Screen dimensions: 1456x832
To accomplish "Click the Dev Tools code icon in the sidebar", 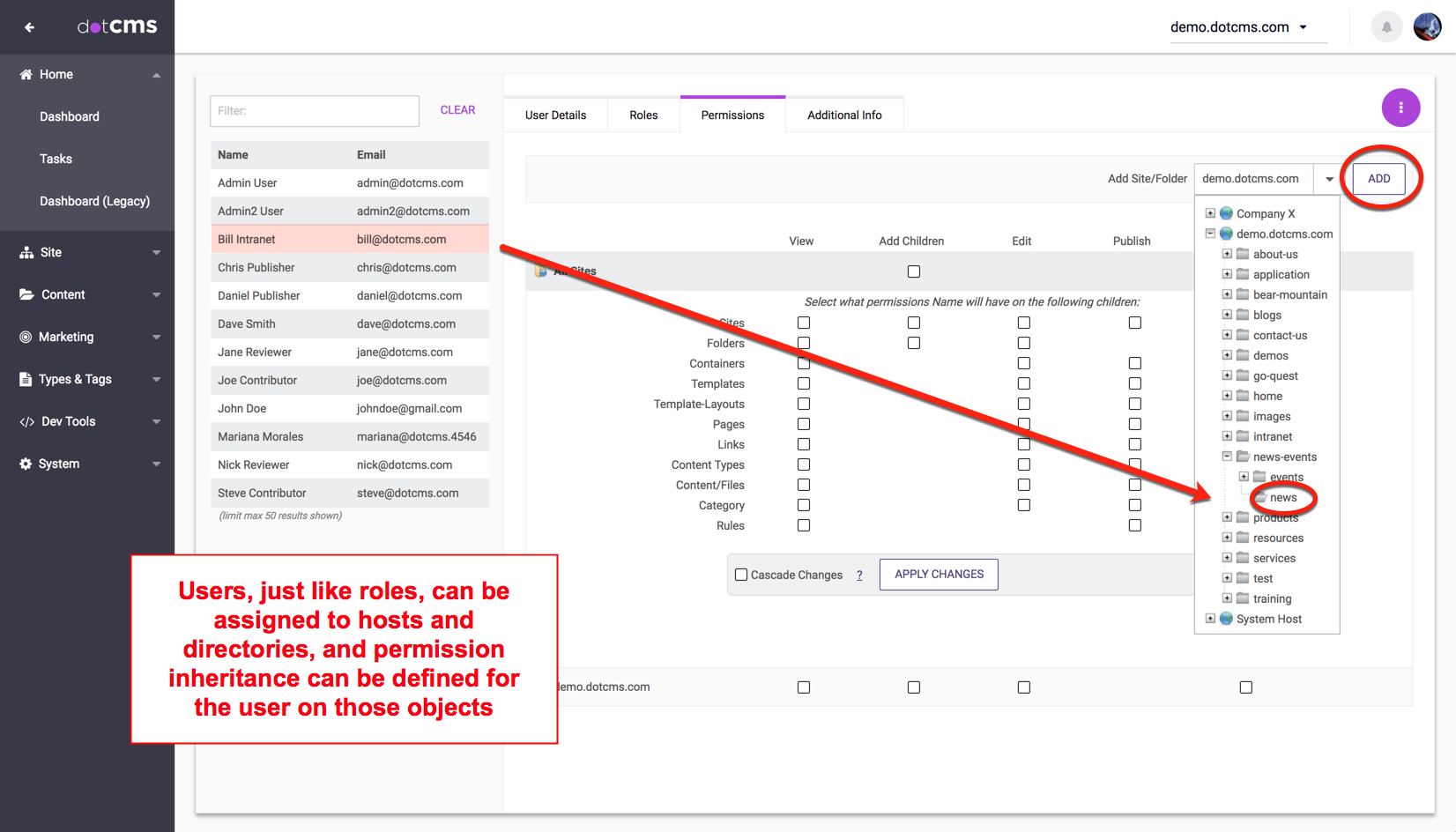I will tap(26, 421).
